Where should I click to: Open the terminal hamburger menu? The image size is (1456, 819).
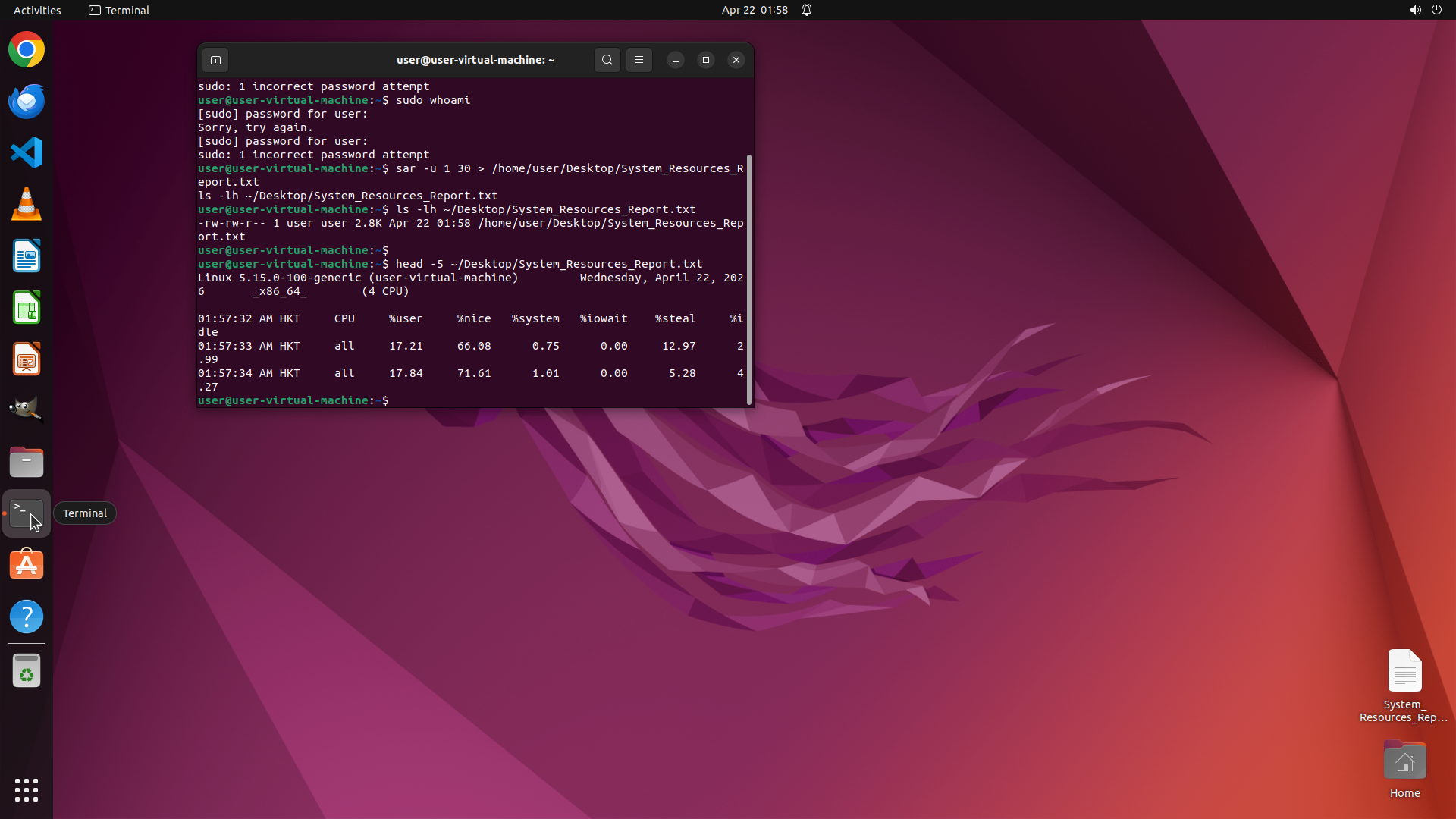point(639,60)
